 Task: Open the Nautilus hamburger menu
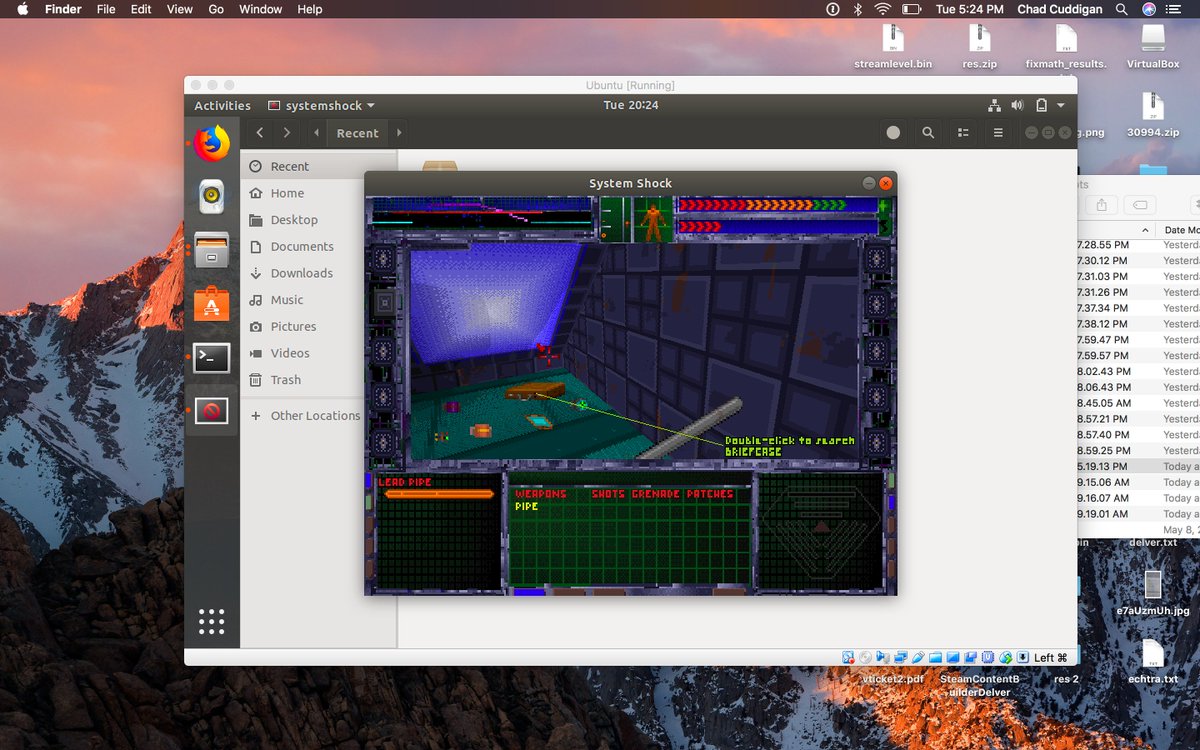pyautogui.click(x=997, y=132)
